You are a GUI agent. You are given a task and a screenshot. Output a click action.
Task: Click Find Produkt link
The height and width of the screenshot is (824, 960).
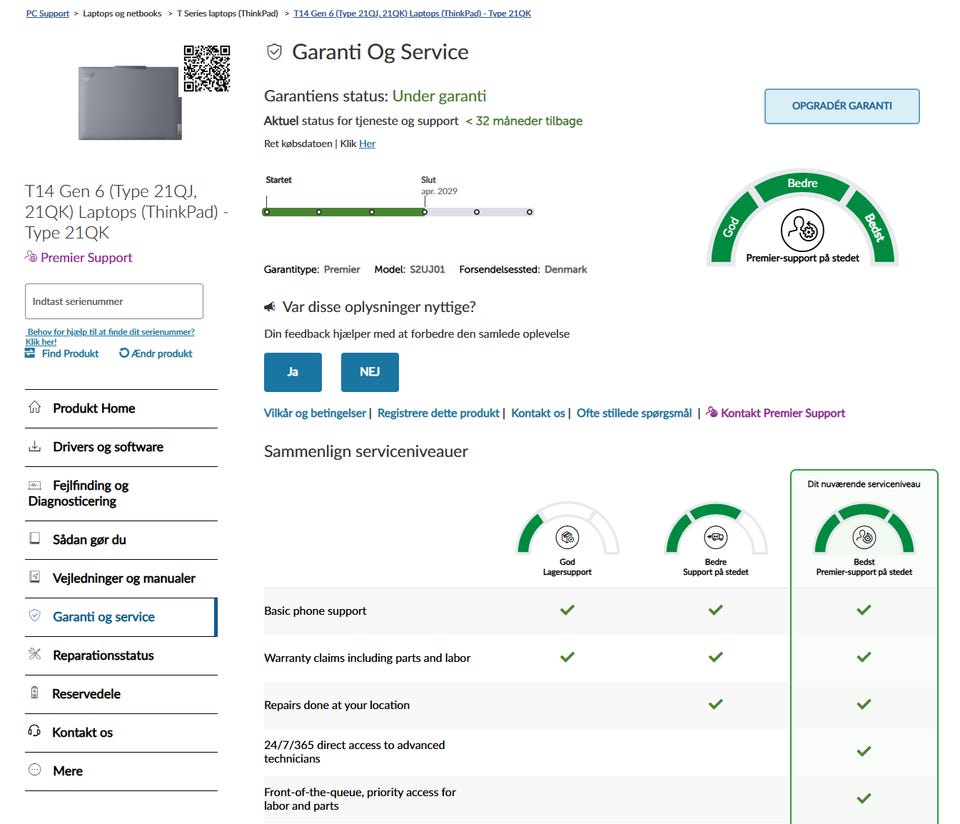[70, 353]
